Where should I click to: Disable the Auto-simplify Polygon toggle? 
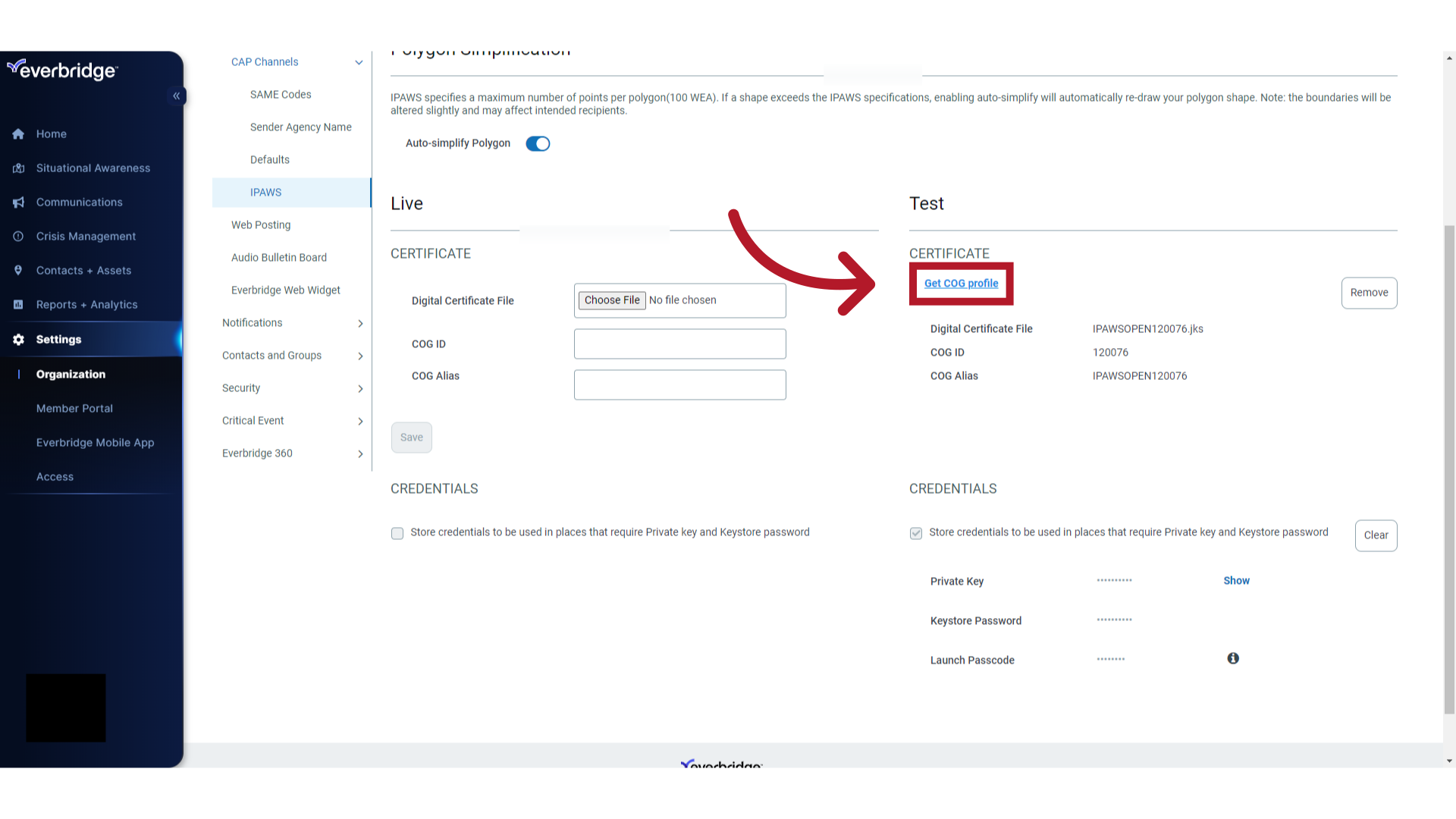[x=538, y=143]
